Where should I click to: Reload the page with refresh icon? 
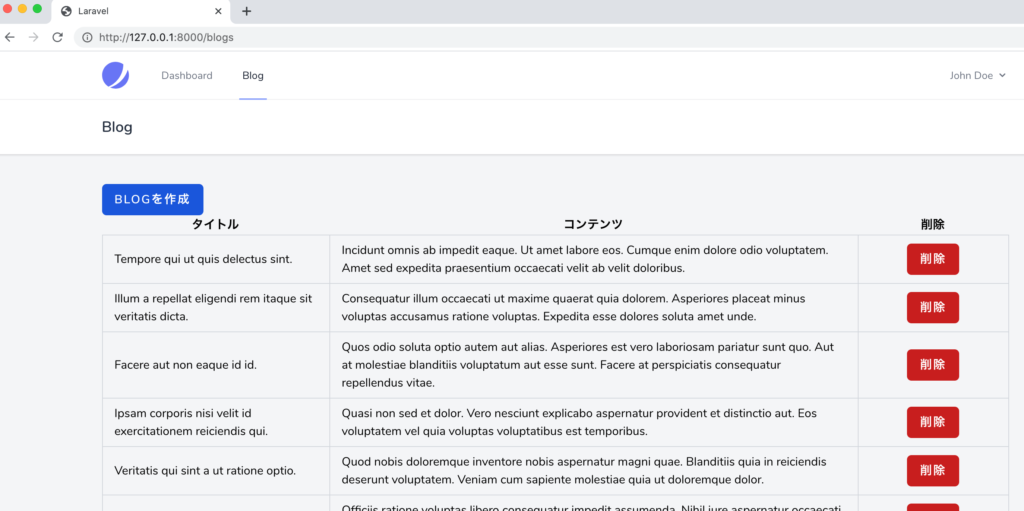pos(57,37)
